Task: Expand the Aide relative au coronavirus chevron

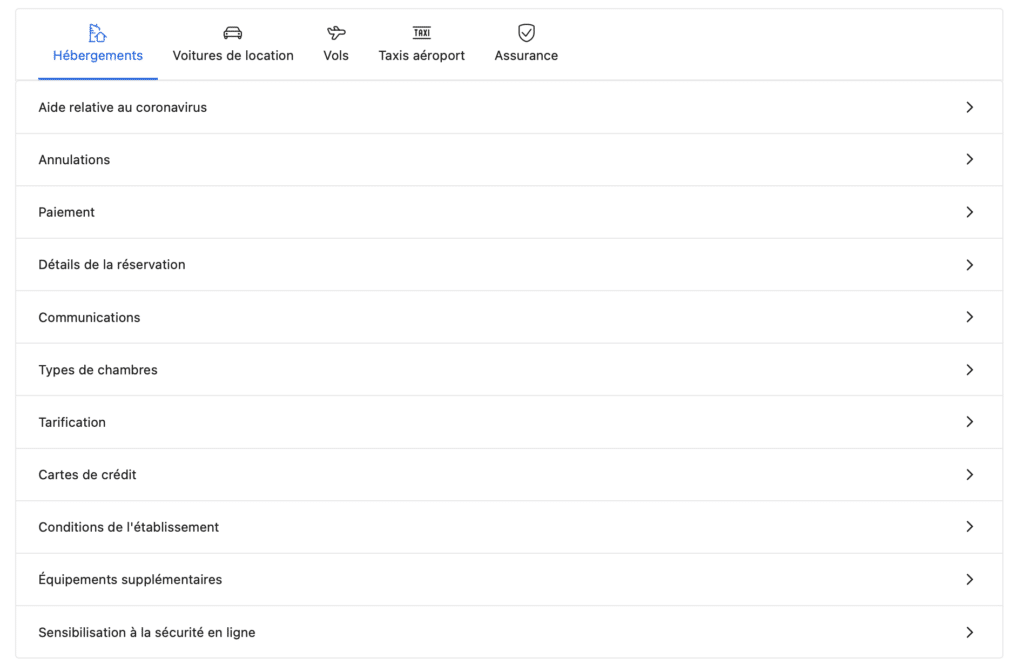Action: (x=969, y=107)
